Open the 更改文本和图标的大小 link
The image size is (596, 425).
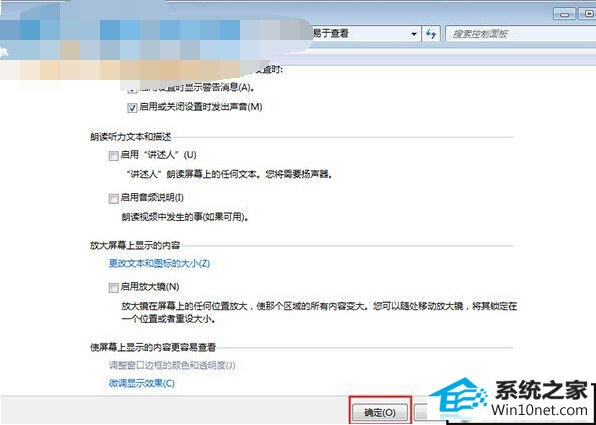click(159, 263)
